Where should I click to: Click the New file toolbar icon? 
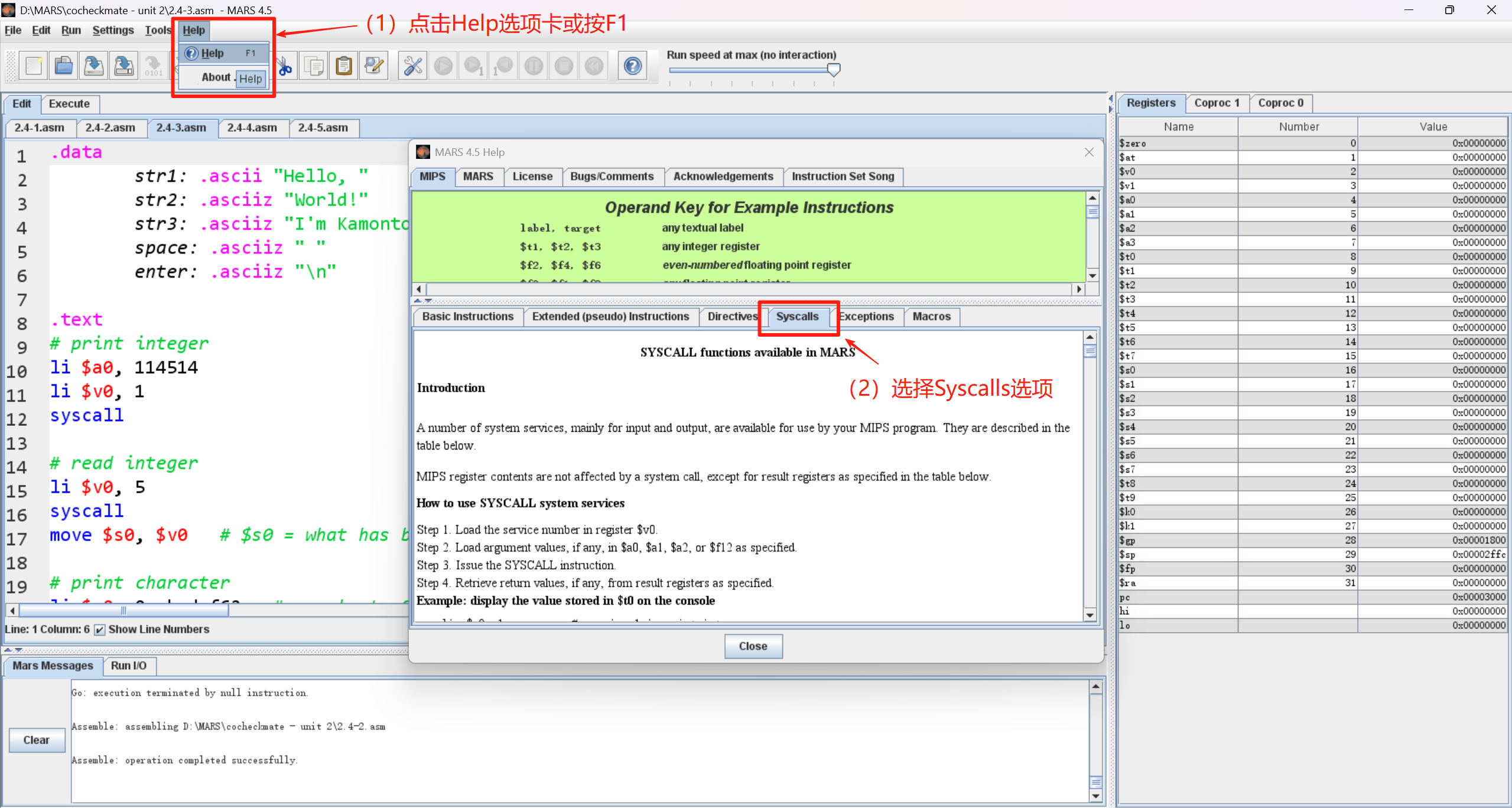click(34, 66)
